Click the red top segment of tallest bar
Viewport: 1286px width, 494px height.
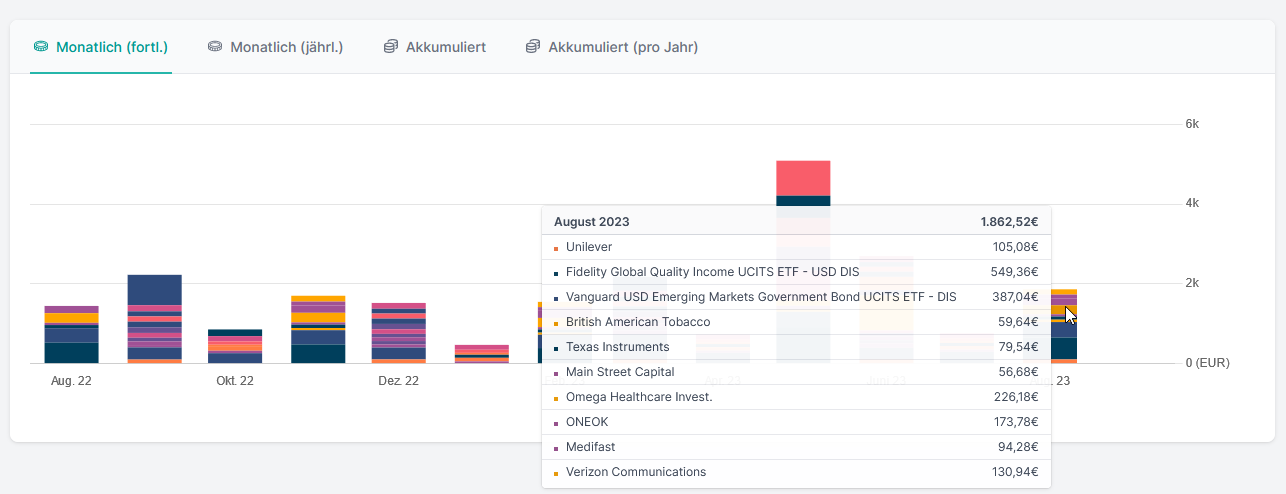tap(803, 178)
